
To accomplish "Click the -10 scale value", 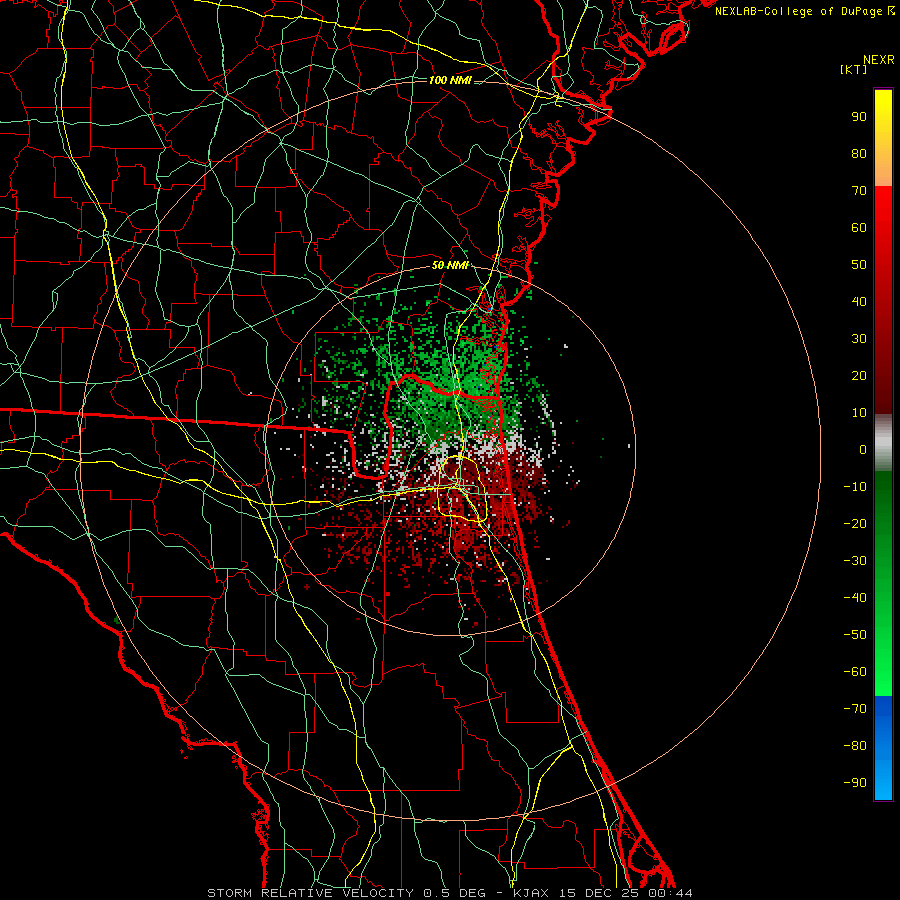I will 855,487.
